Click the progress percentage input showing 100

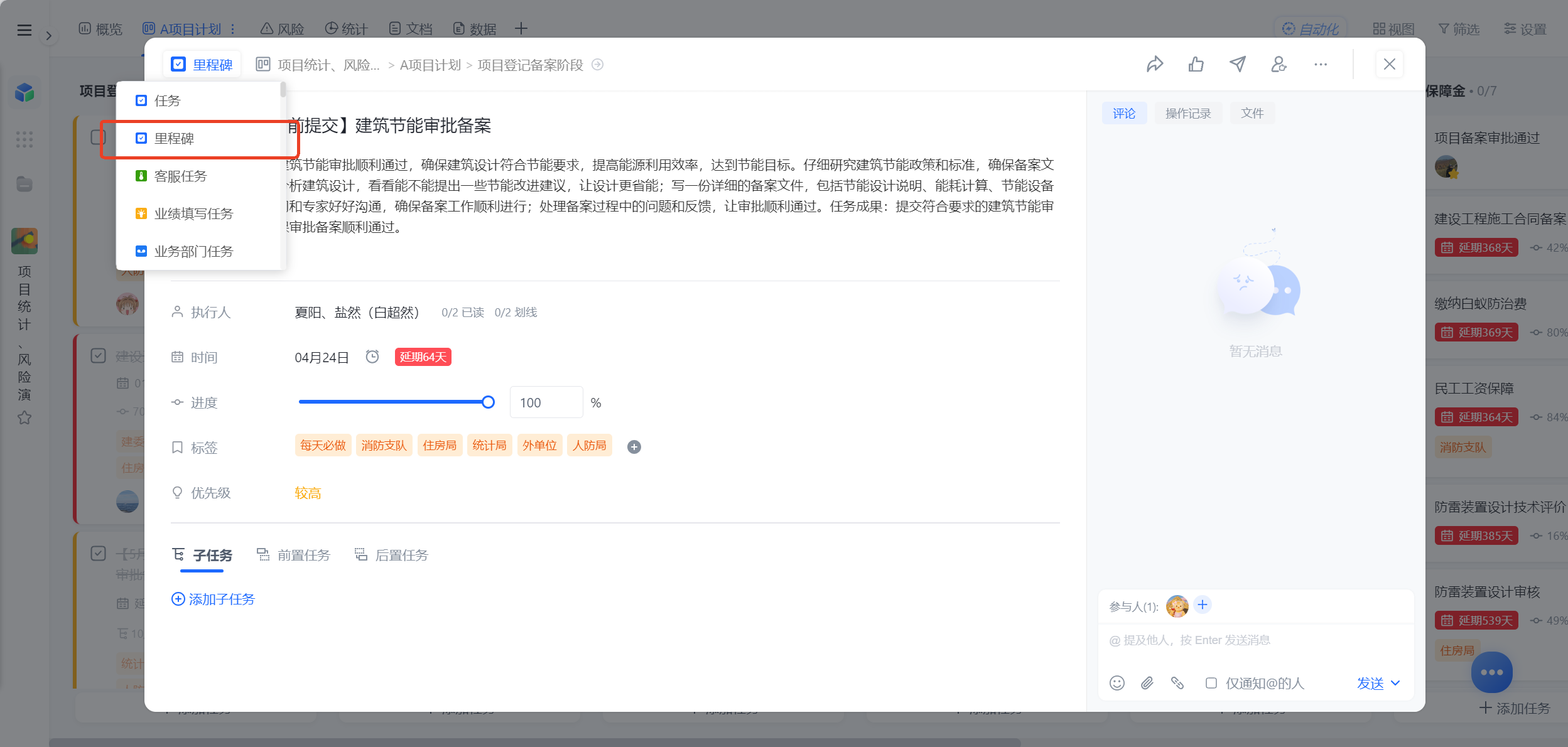pos(546,402)
